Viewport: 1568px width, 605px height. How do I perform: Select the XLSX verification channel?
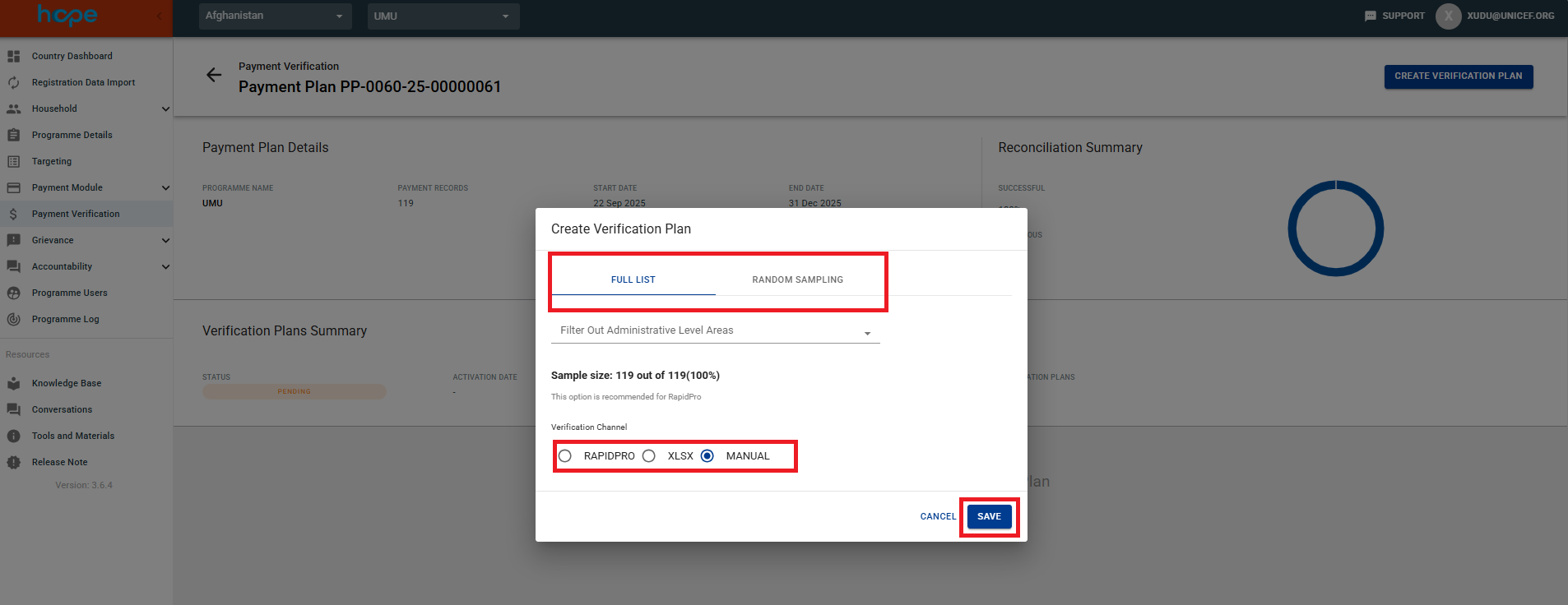[649, 456]
